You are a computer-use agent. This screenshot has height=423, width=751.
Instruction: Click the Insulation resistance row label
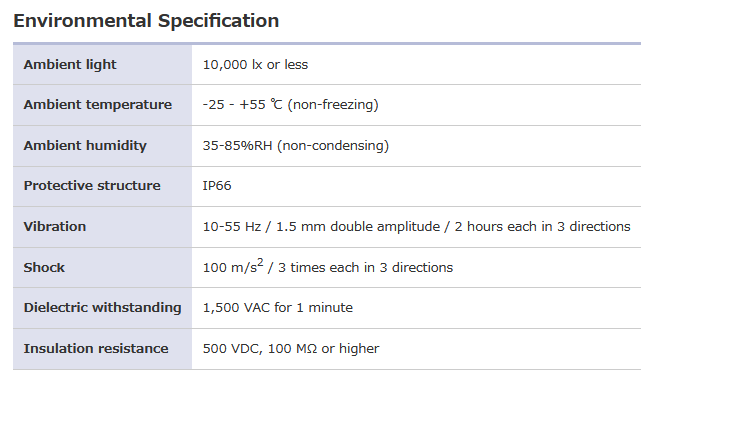[x=96, y=349]
